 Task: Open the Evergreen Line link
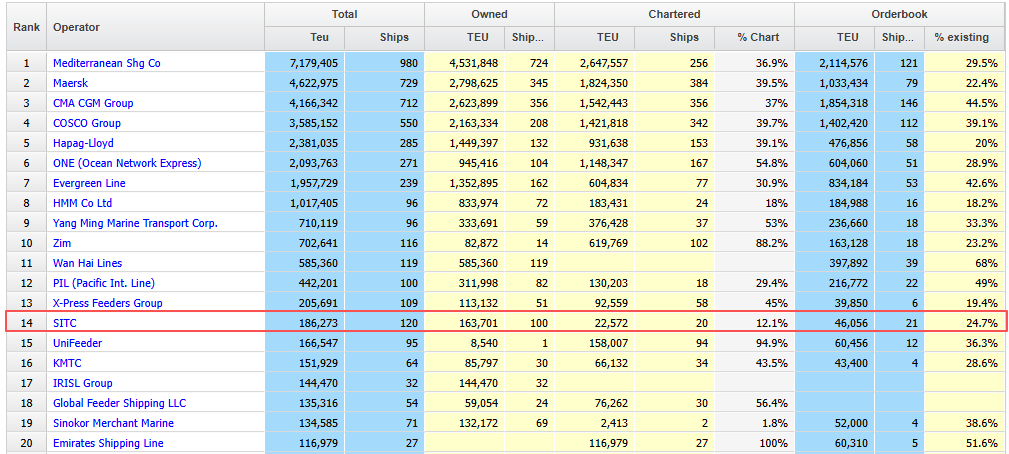(92, 183)
